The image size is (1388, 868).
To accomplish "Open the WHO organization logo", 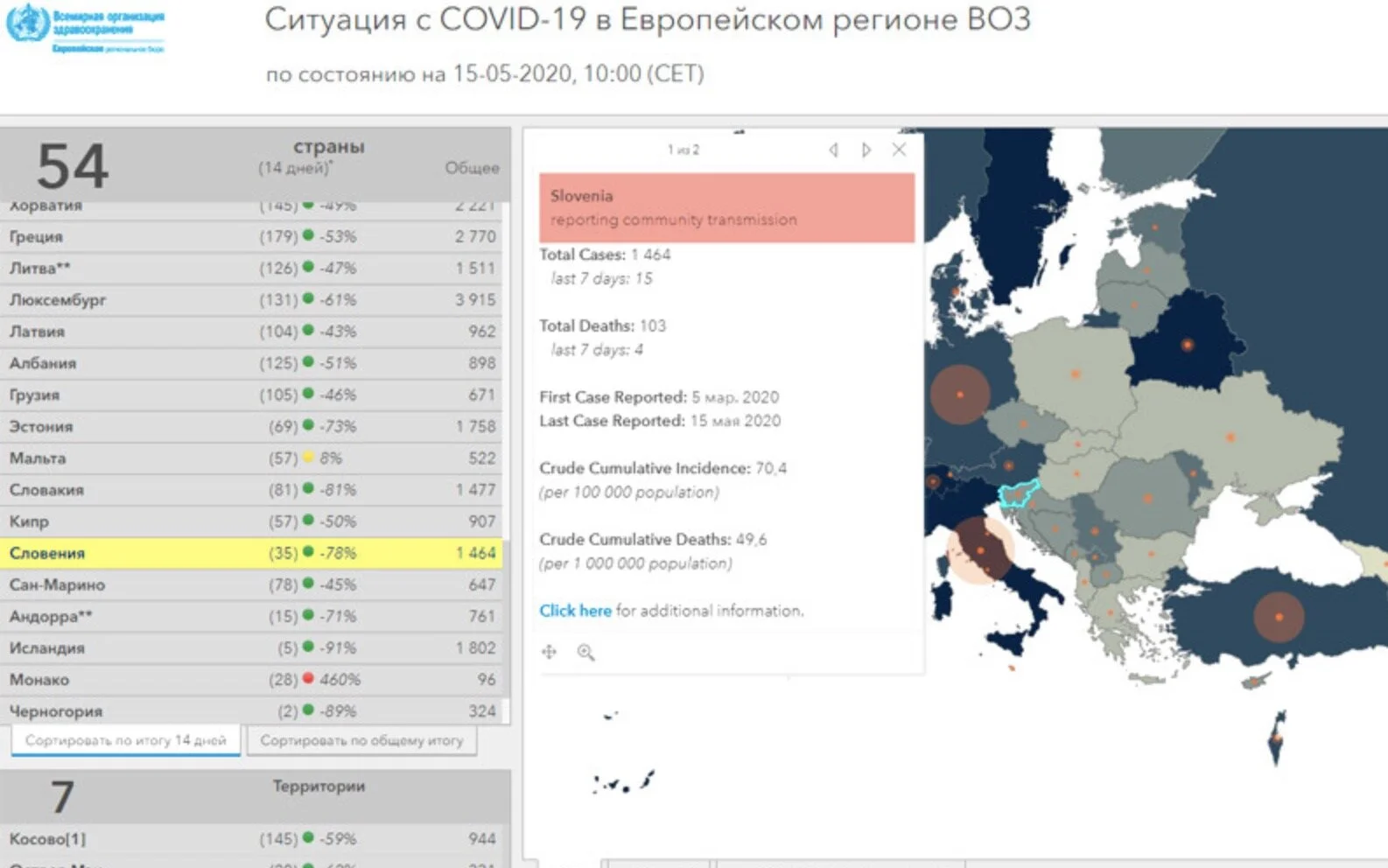I will (x=85, y=29).
